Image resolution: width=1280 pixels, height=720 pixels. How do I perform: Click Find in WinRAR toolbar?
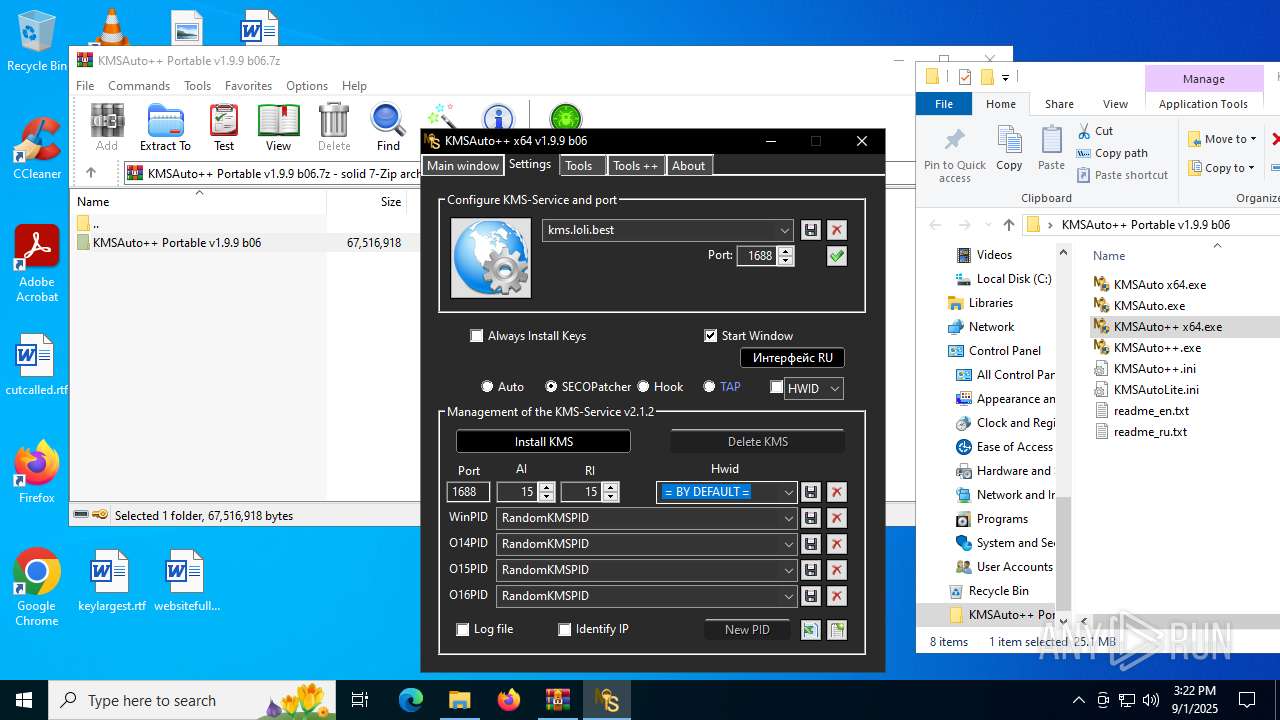(x=388, y=128)
